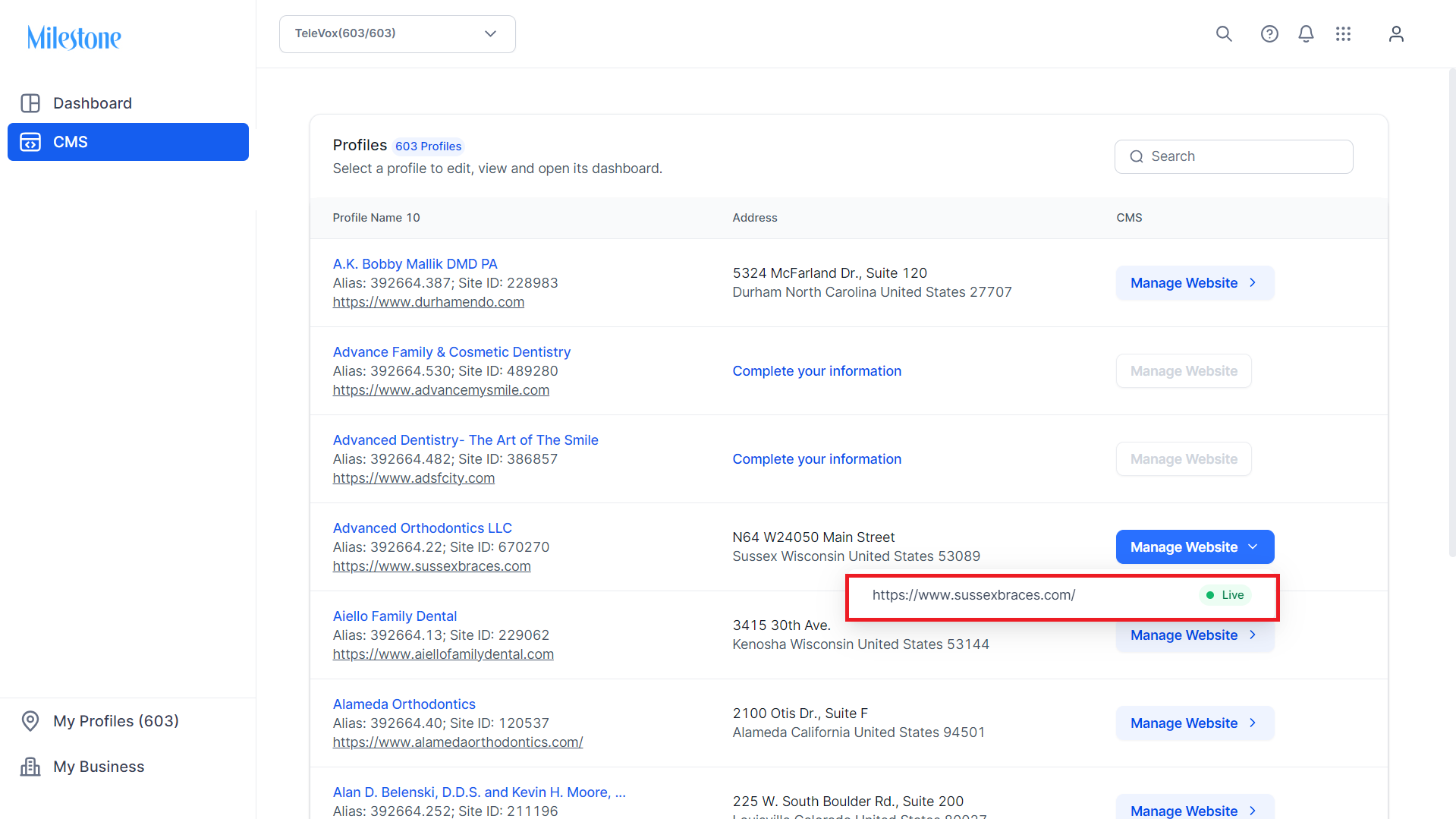
Task: Visit the adsfcity.com website link
Action: (x=414, y=478)
